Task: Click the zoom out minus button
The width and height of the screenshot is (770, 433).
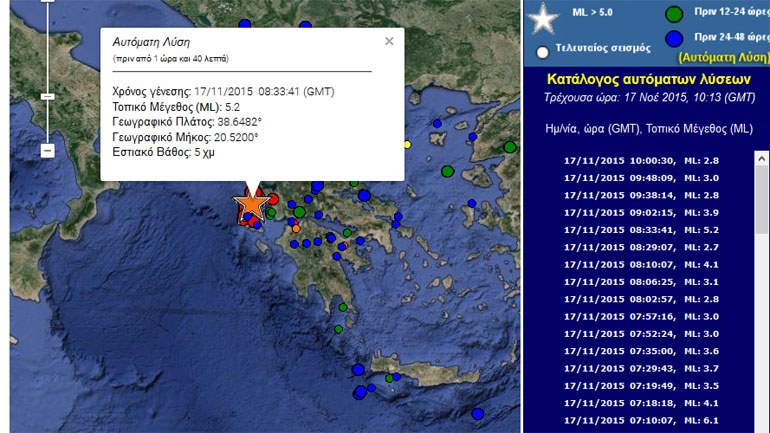Action: [47, 150]
